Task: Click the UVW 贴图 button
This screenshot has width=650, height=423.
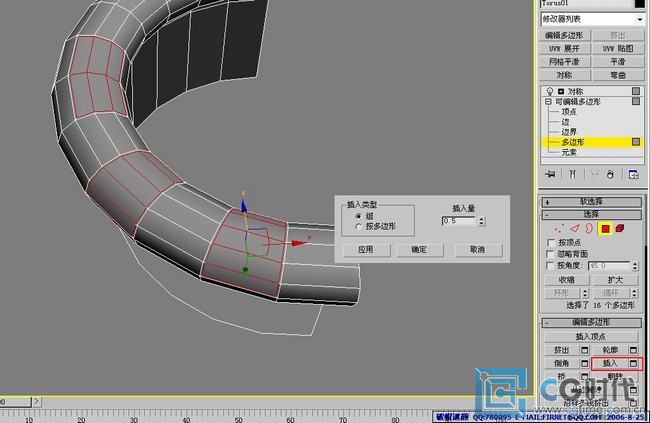Action: tap(618, 49)
